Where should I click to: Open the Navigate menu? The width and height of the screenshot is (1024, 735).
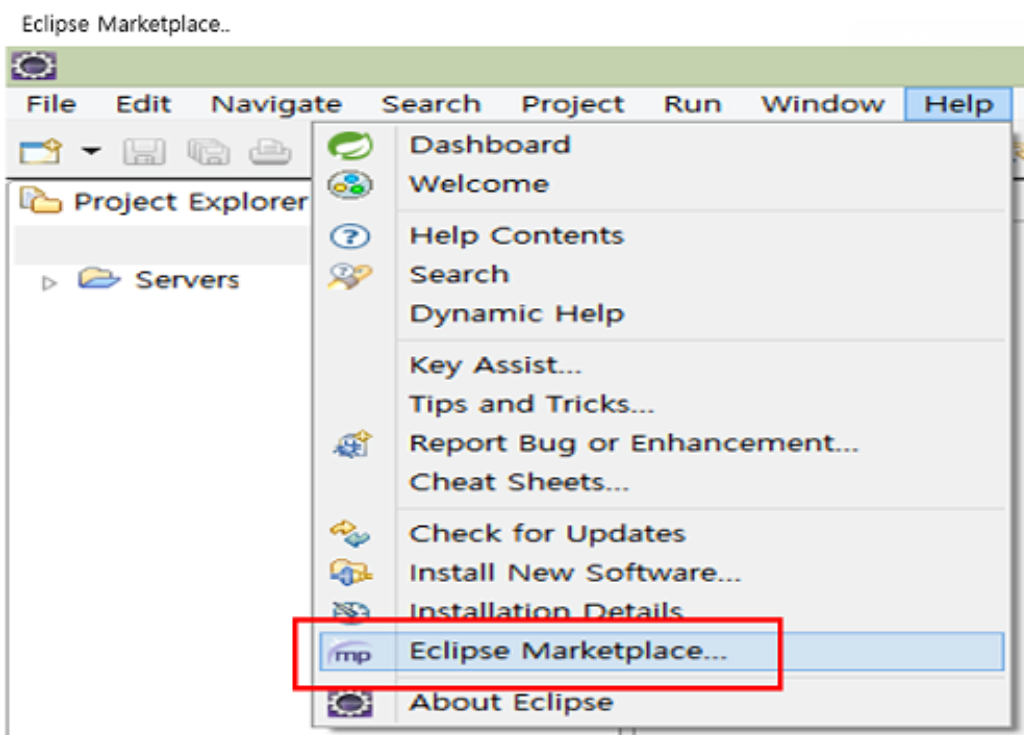pos(276,105)
